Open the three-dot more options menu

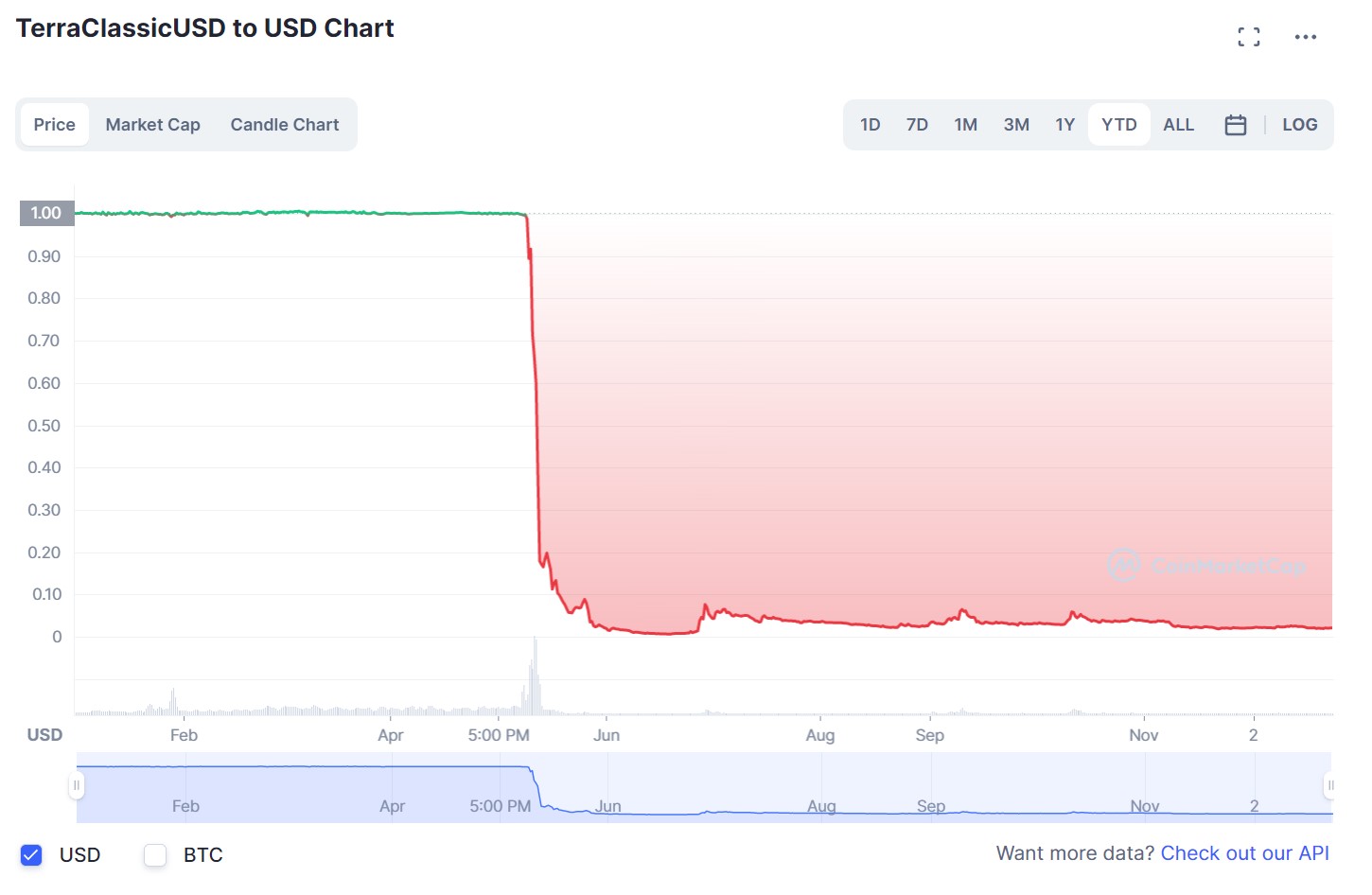click(x=1306, y=37)
